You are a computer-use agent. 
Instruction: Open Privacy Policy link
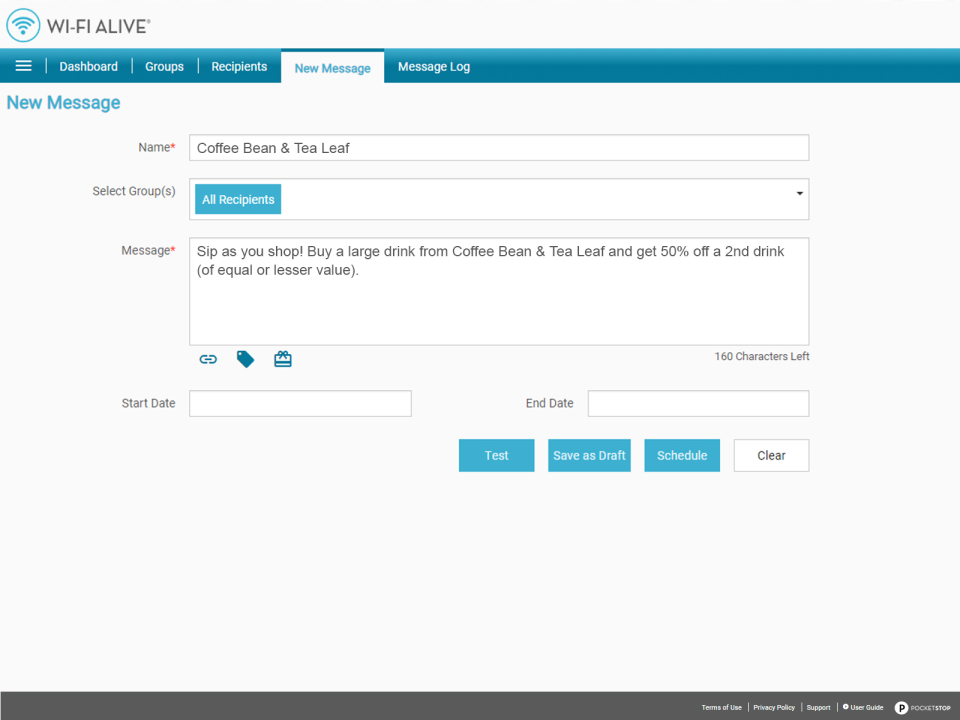point(774,708)
